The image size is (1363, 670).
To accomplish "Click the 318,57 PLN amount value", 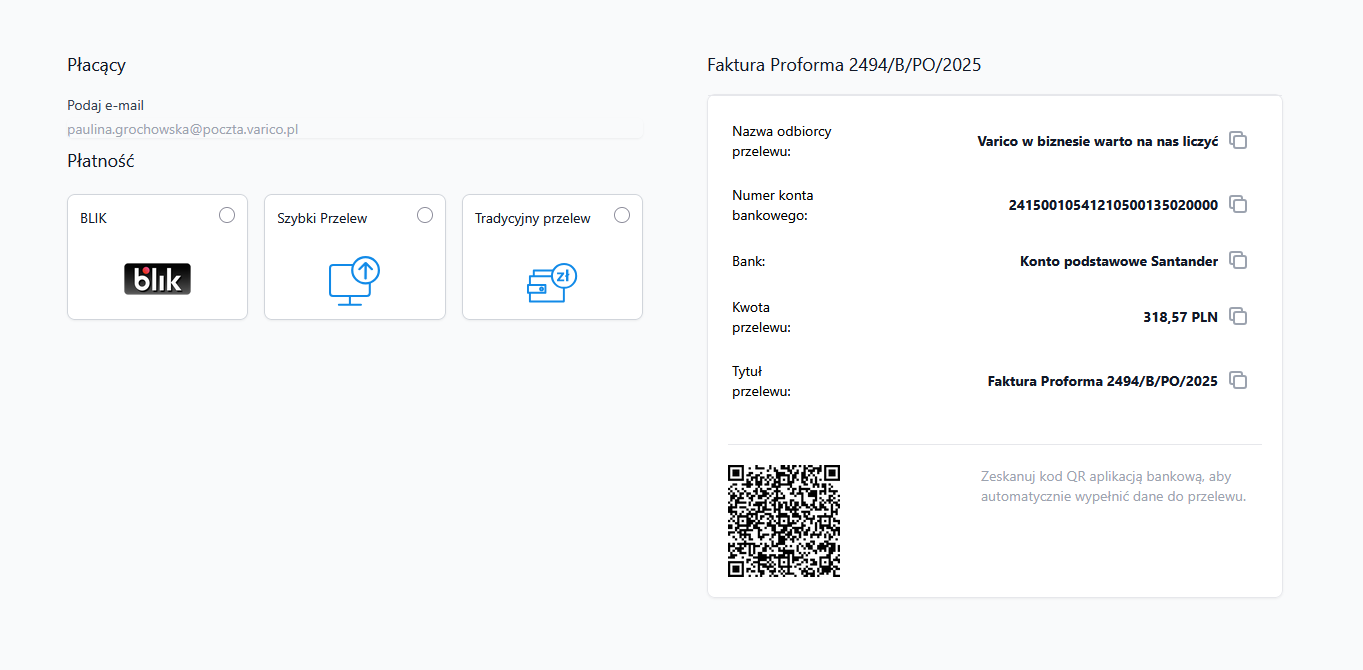I will click(1180, 317).
